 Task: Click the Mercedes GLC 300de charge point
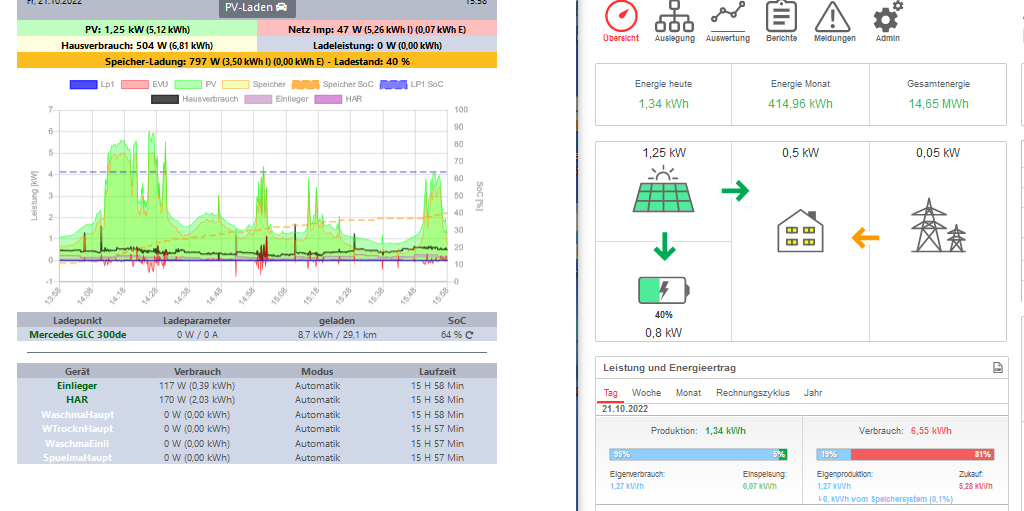coord(78,335)
